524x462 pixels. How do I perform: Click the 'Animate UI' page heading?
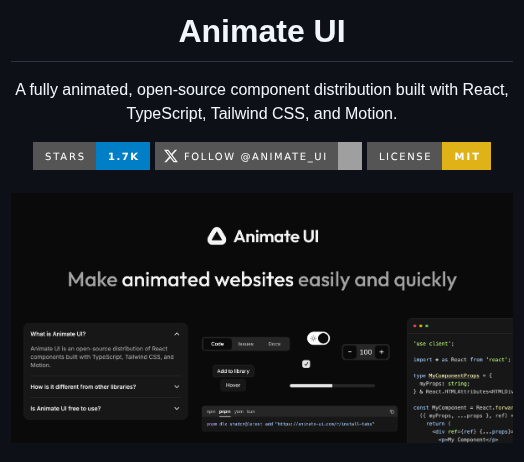point(262,31)
